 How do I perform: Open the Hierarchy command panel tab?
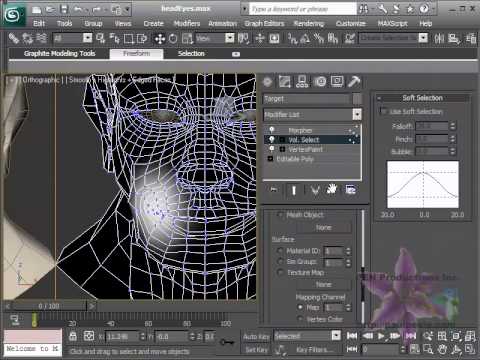tap(302, 81)
